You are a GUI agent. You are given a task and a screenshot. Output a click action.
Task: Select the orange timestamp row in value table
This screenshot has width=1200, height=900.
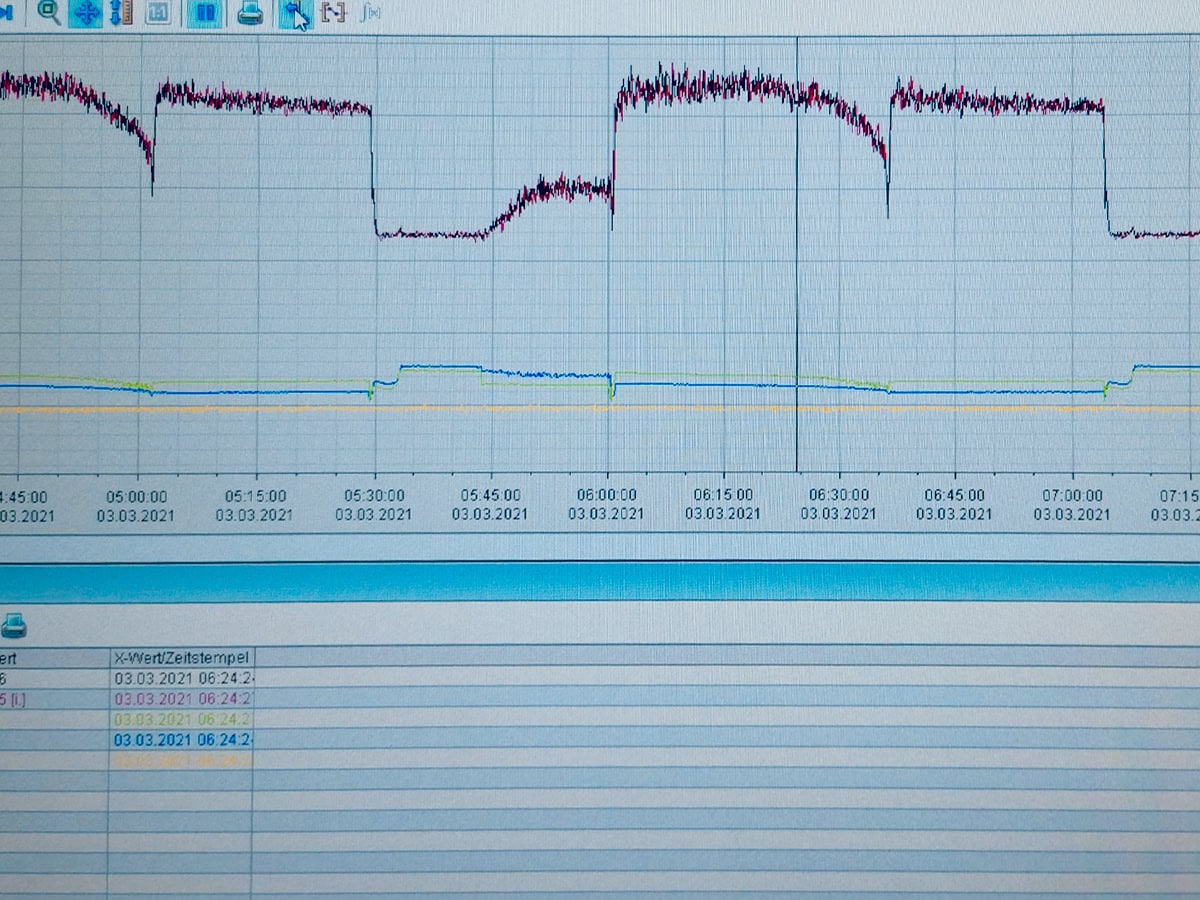click(x=182, y=761)
